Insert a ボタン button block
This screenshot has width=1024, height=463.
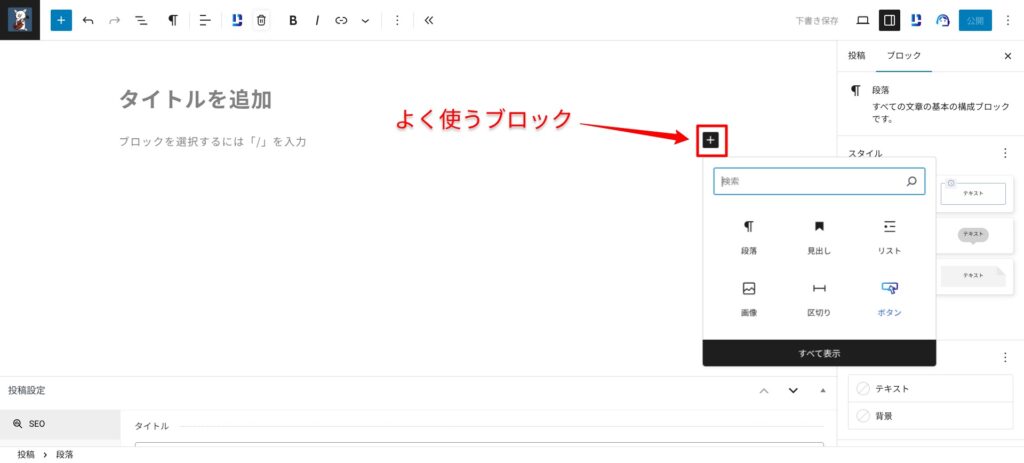pyautogui.click(x=889, y=300)
